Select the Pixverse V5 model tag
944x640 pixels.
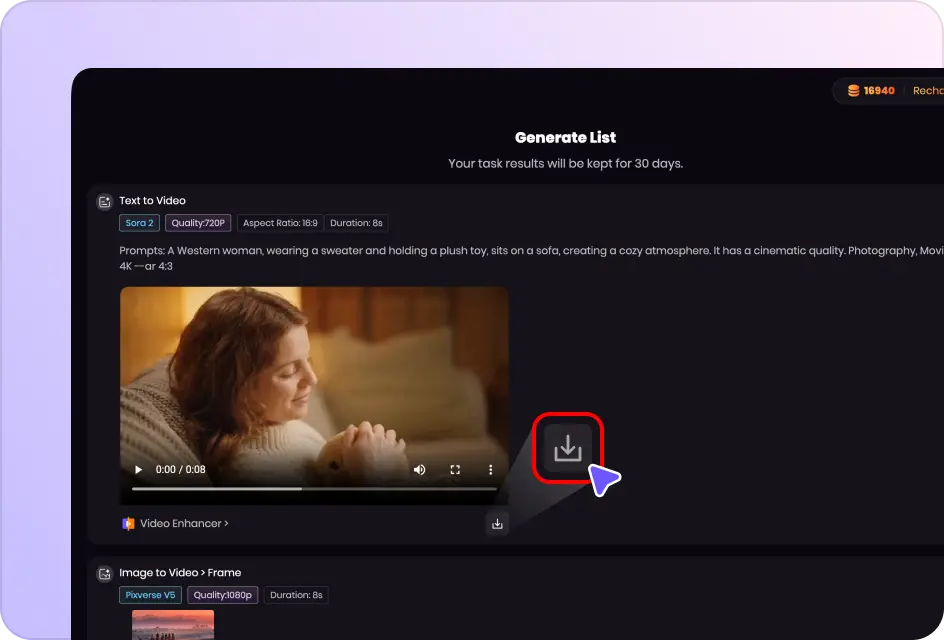pos(150,595)
